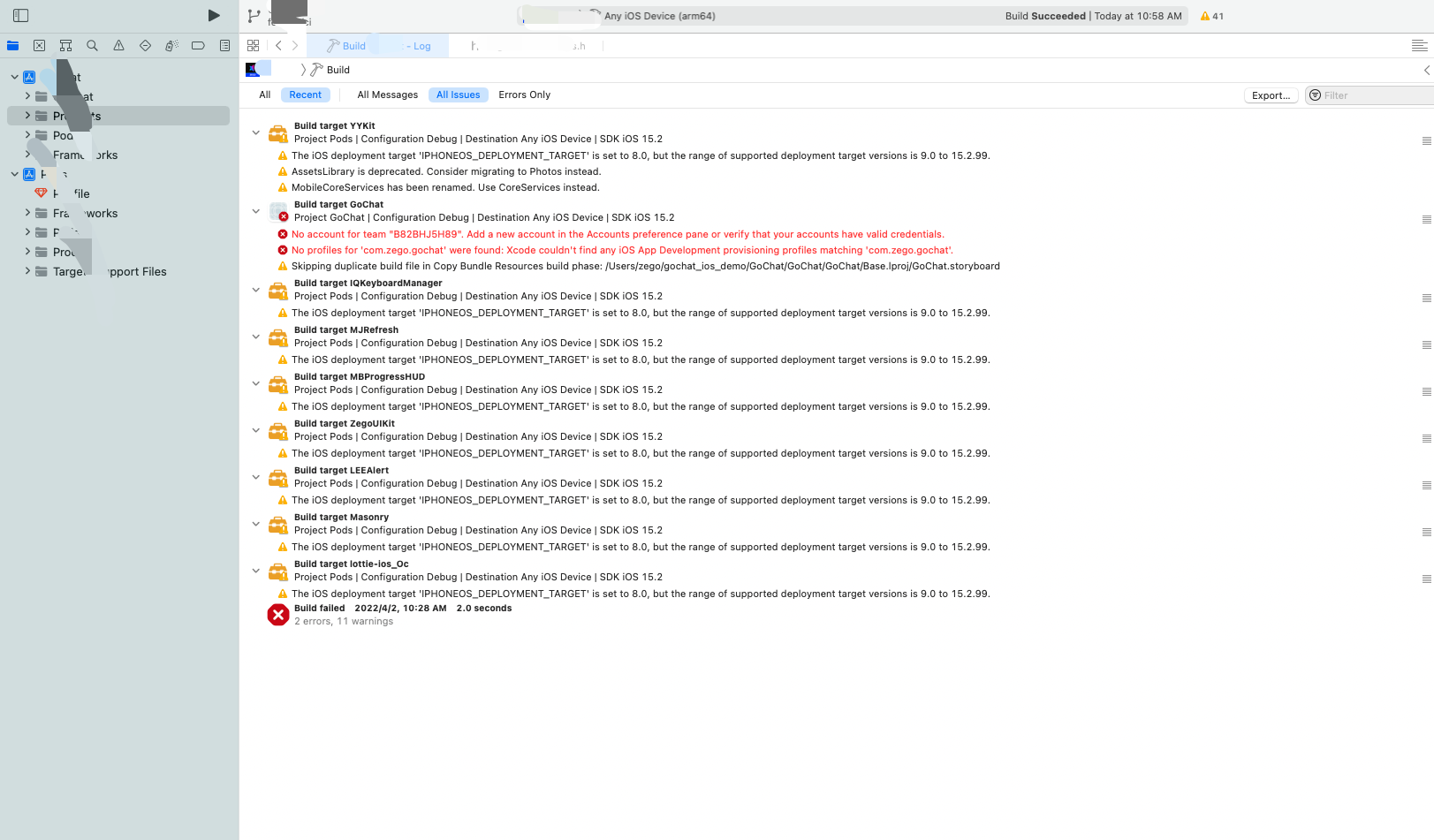Show transcript lines for ZegoUIKit target
This screenshot has width=1434, height=840.
pos(1426,438)
